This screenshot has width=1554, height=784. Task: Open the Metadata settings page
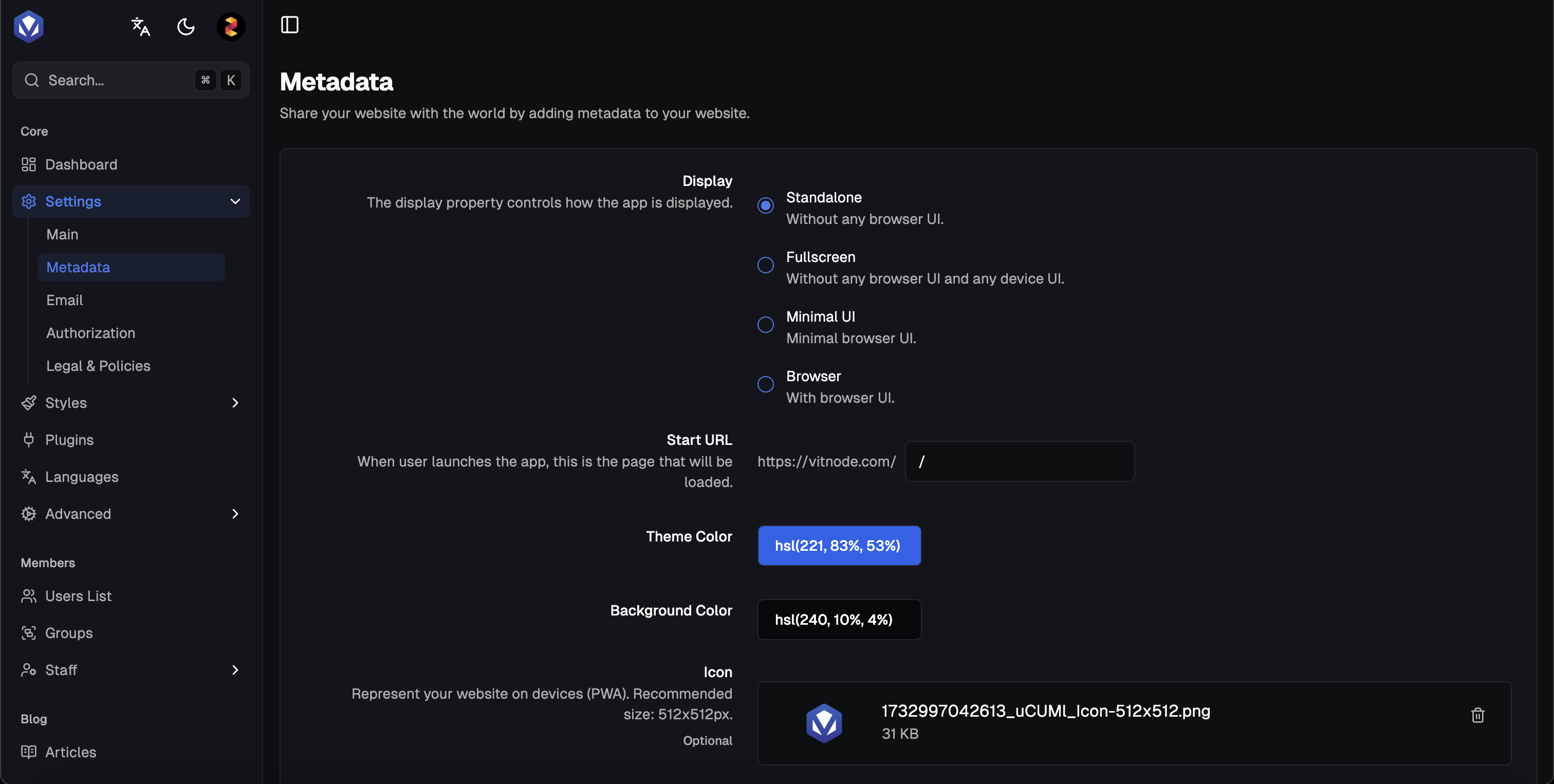[131, 267]
